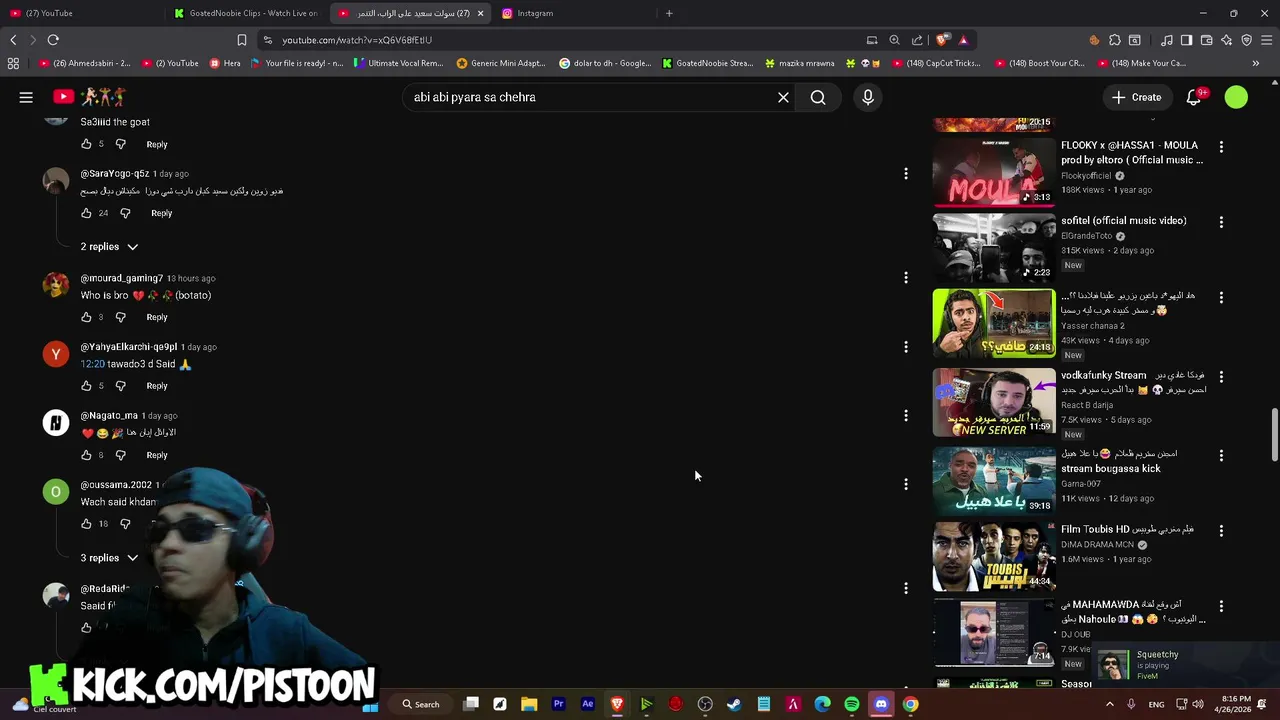The image size is (1280, 720).
Task: Open Steam from the taskbar
Action: pyautogui.click(x=734, y=704)
